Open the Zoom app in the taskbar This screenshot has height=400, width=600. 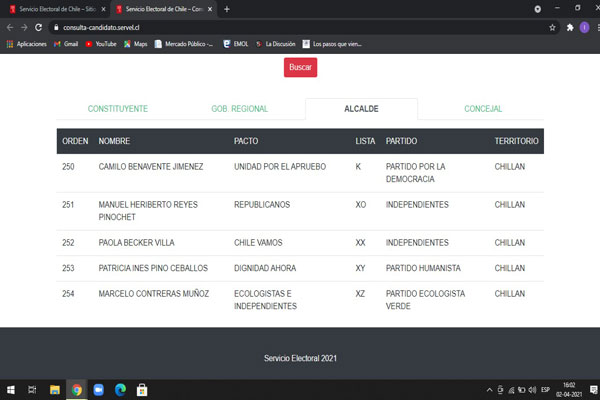pyautogui.click(x=98, y=389)
